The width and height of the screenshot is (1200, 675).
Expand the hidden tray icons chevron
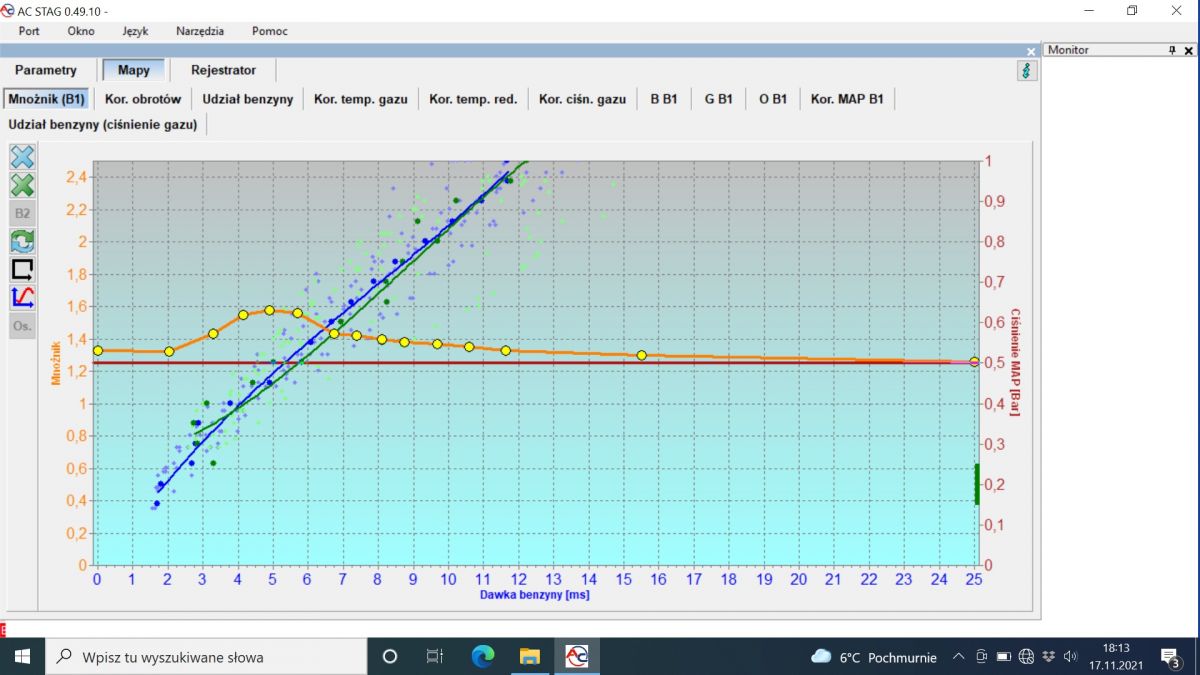pyautogui.click(x=958, y=657)
